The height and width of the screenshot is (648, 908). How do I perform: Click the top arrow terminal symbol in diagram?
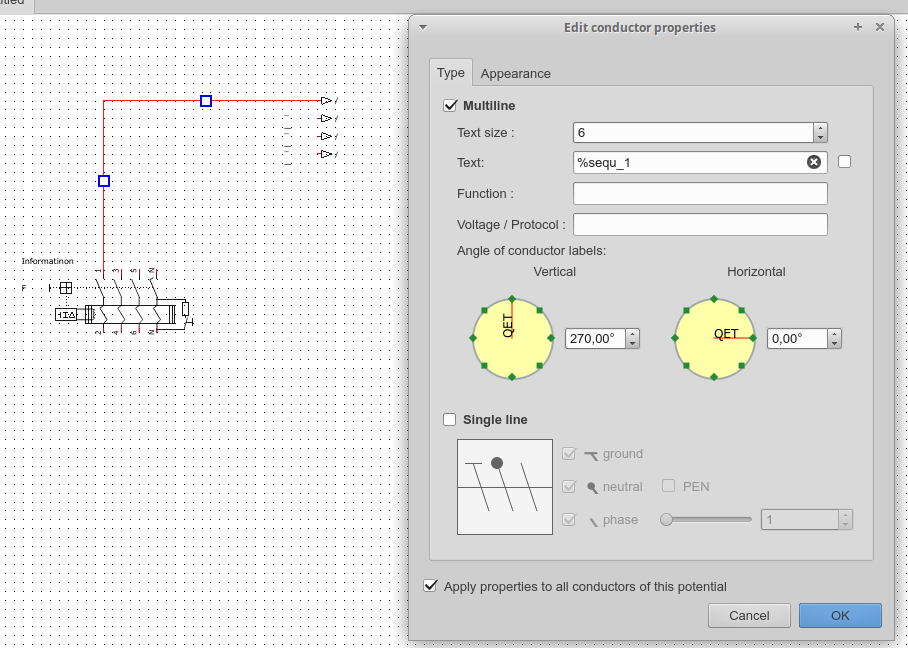(x=326, y=101)
